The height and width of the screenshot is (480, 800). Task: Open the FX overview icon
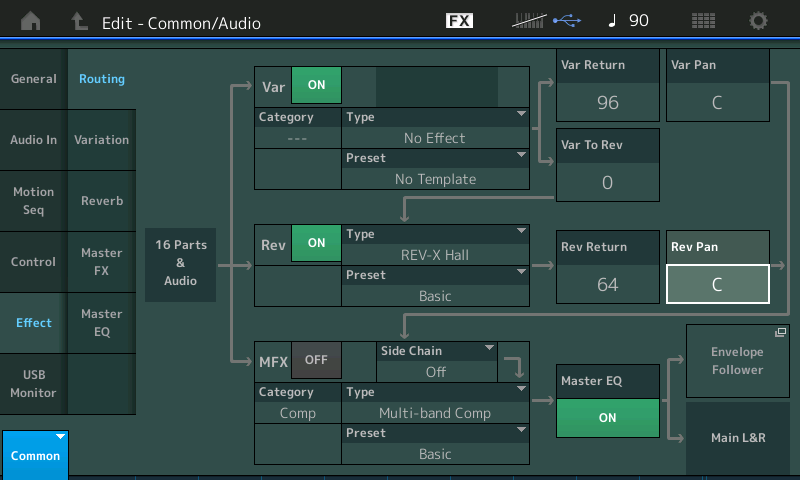pyautogui.click(x=459, y=21)
